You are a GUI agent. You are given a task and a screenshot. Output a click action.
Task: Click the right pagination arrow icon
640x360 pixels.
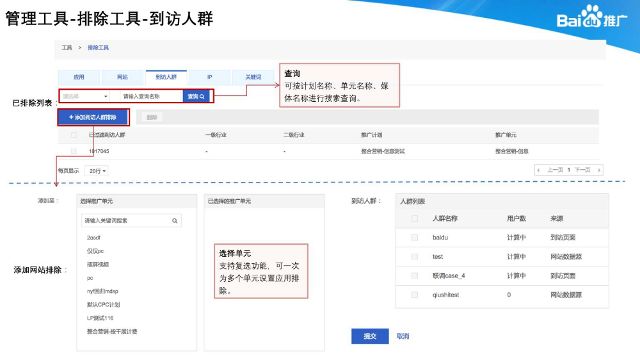[599, 170]
